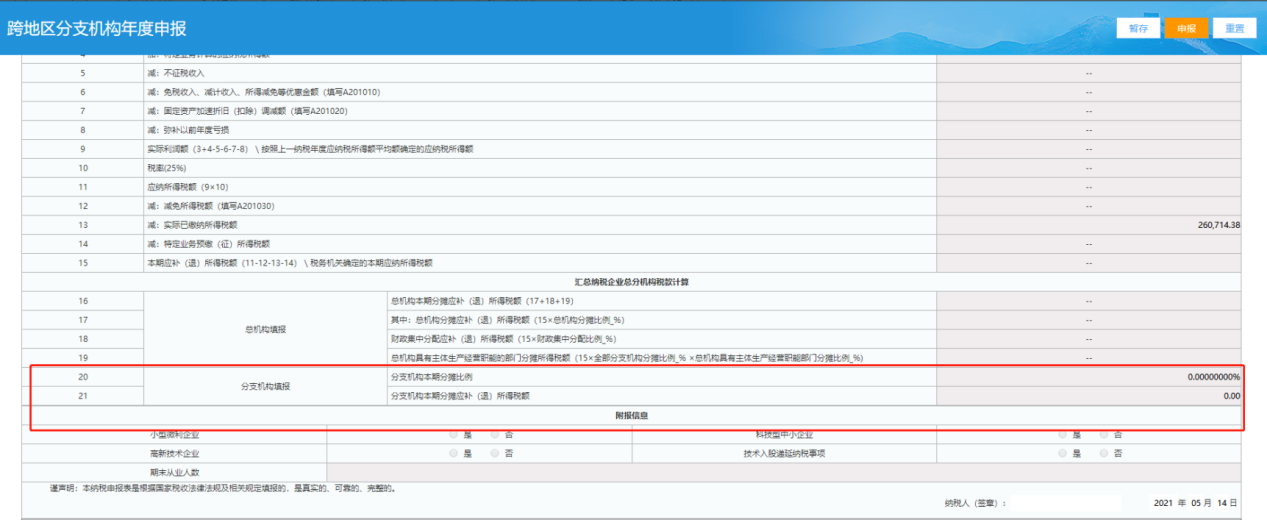
Task: Set 技术入股递延纳税事项 to 是
Action: pyautogui.click(x=1063, y=453)
